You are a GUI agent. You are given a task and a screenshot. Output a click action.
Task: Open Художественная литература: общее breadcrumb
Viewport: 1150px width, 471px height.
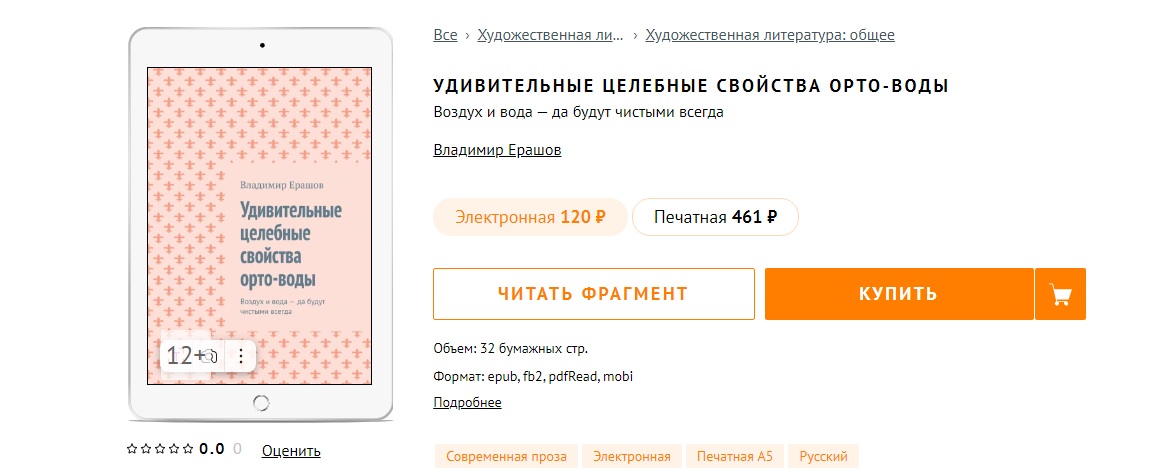770,35
